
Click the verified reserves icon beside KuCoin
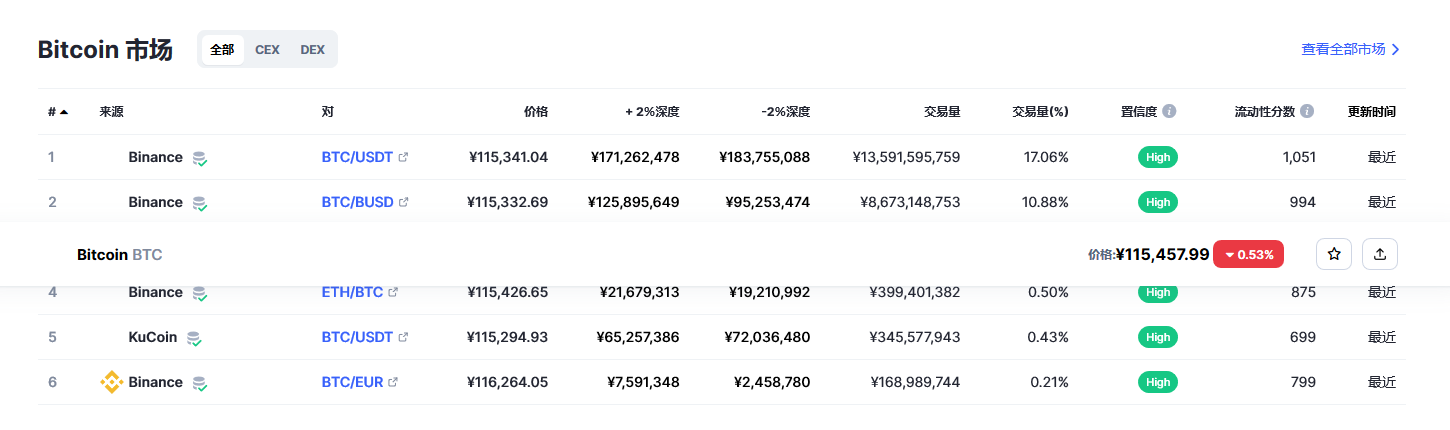click(x=194, y=338)
